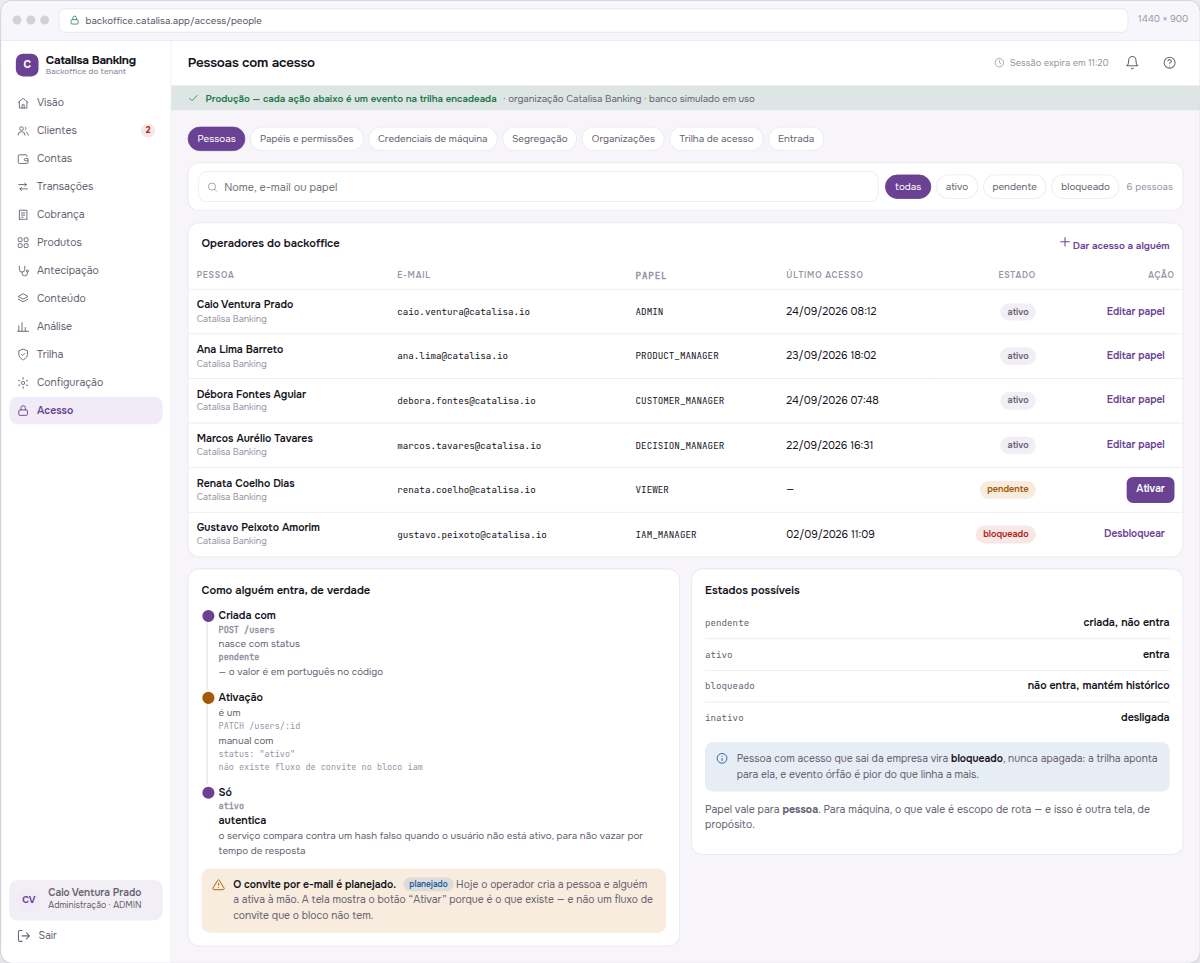Open the help question mark icon
Screen dimensions: 1200x963
(x=1169, y=63)
